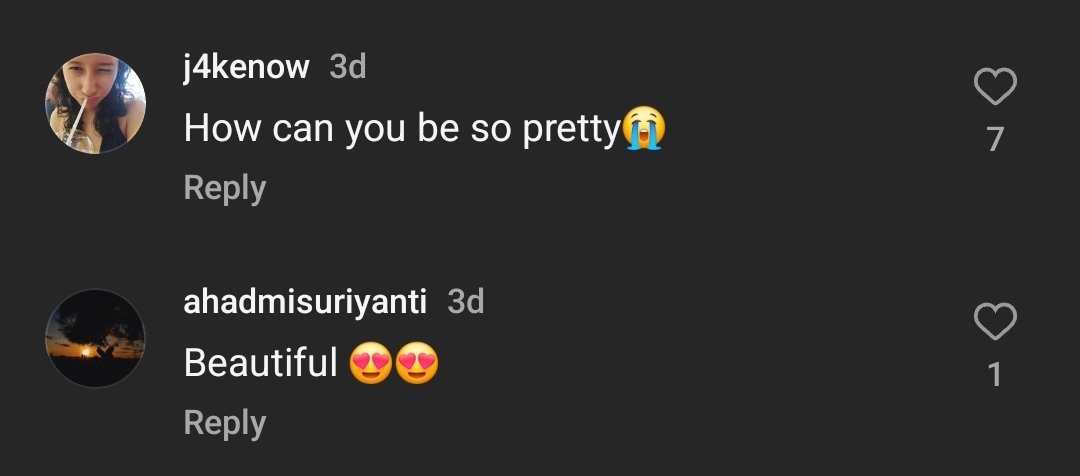Click the first heart-eyes emoji after Beautiful

coord(371,364)
